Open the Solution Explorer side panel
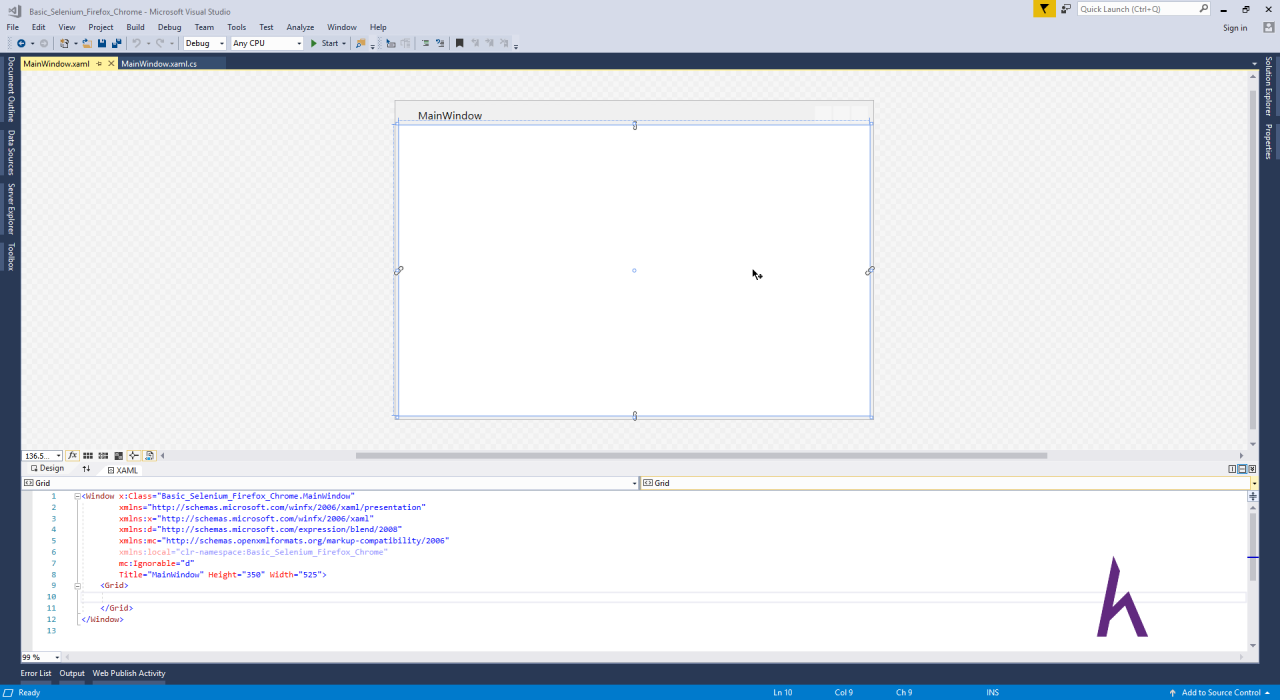Screen dimensions: 1280x700 1268,86
